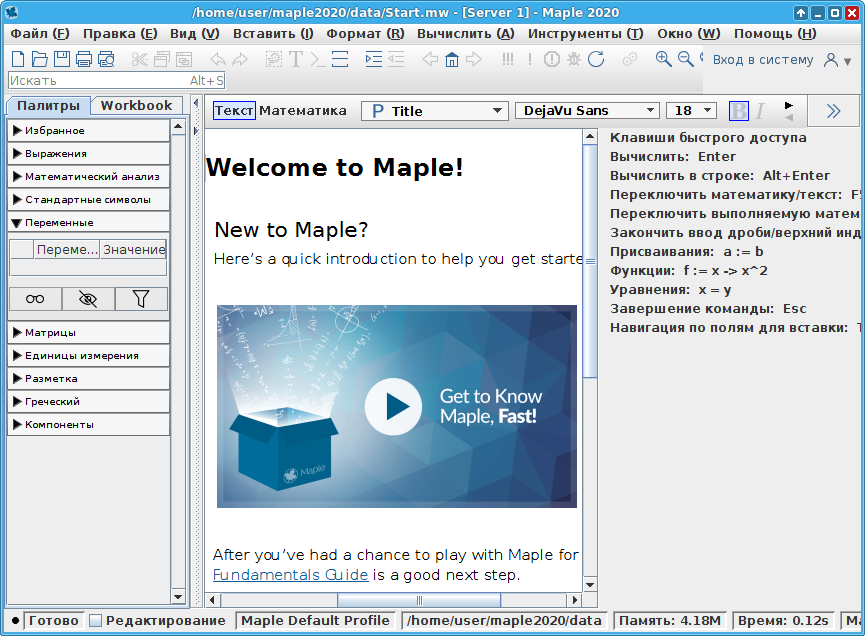This screenshot has height=636, width=865.
Task: Zoom in with the magnifier plus icon
Action: [663, 59]
